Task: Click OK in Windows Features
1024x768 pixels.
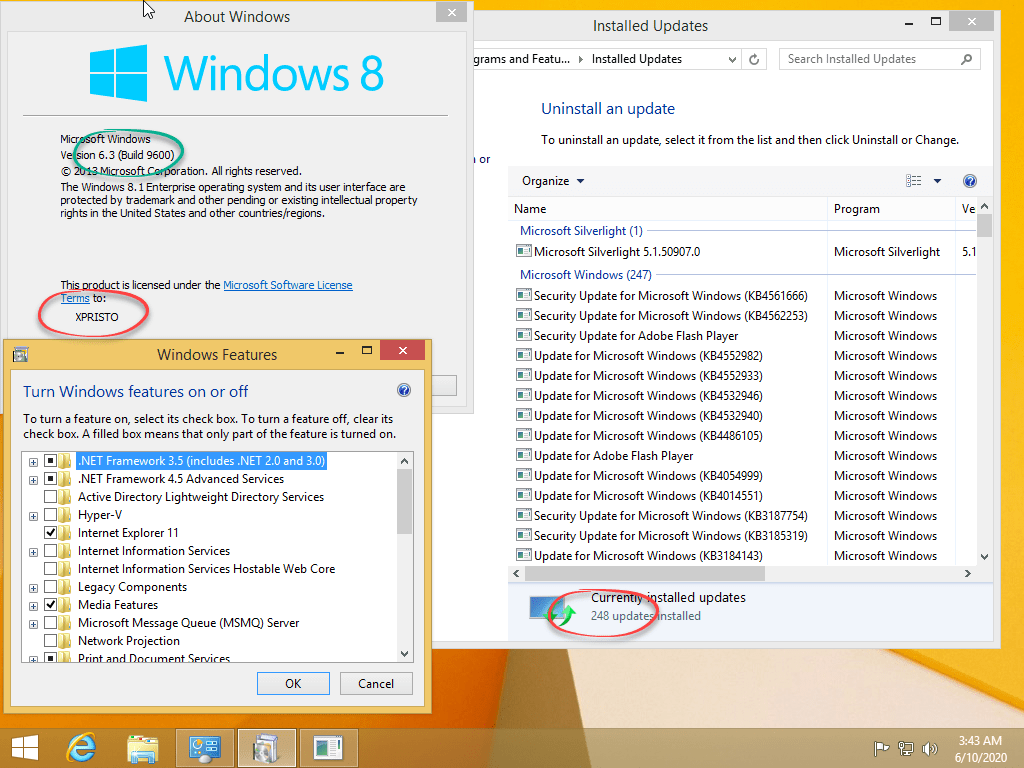Action: pos(293,683)
